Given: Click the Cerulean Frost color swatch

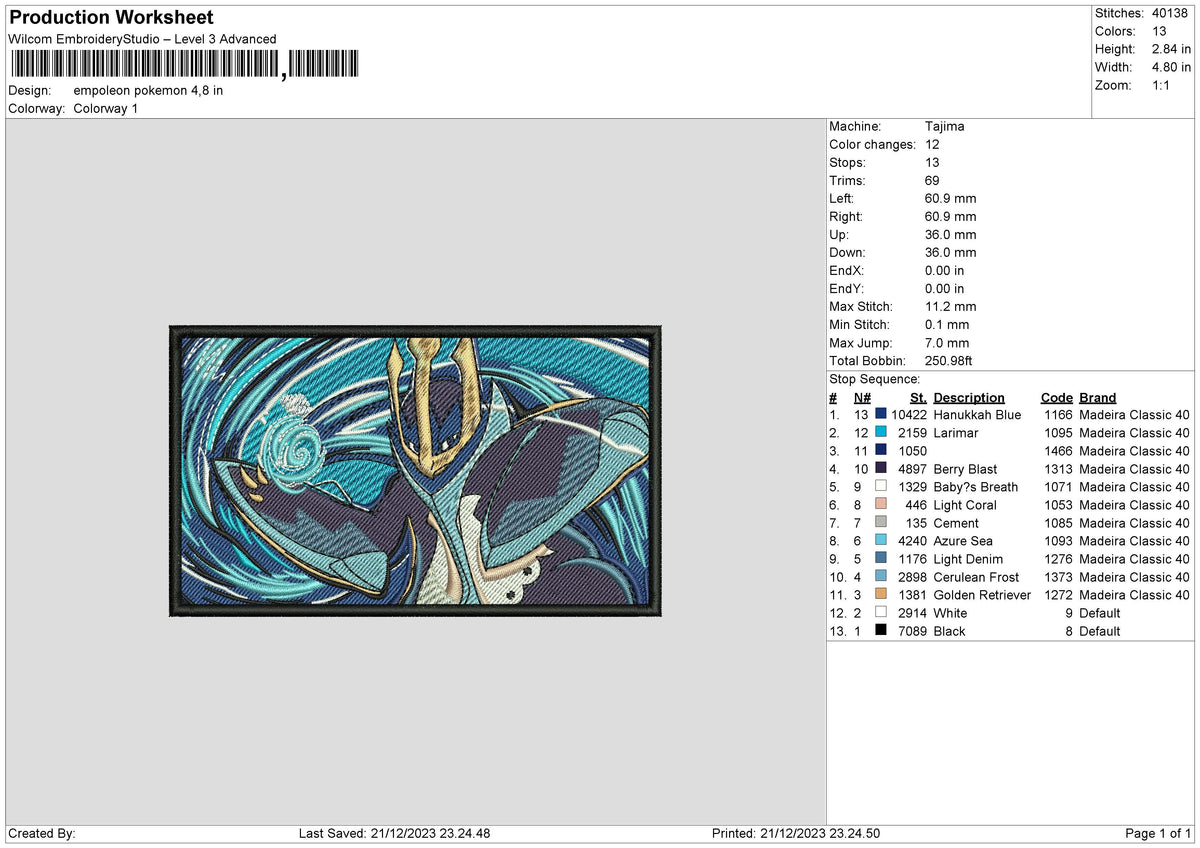Looking at the screenshot, I should pyautogui.click(x=880, y=577).
